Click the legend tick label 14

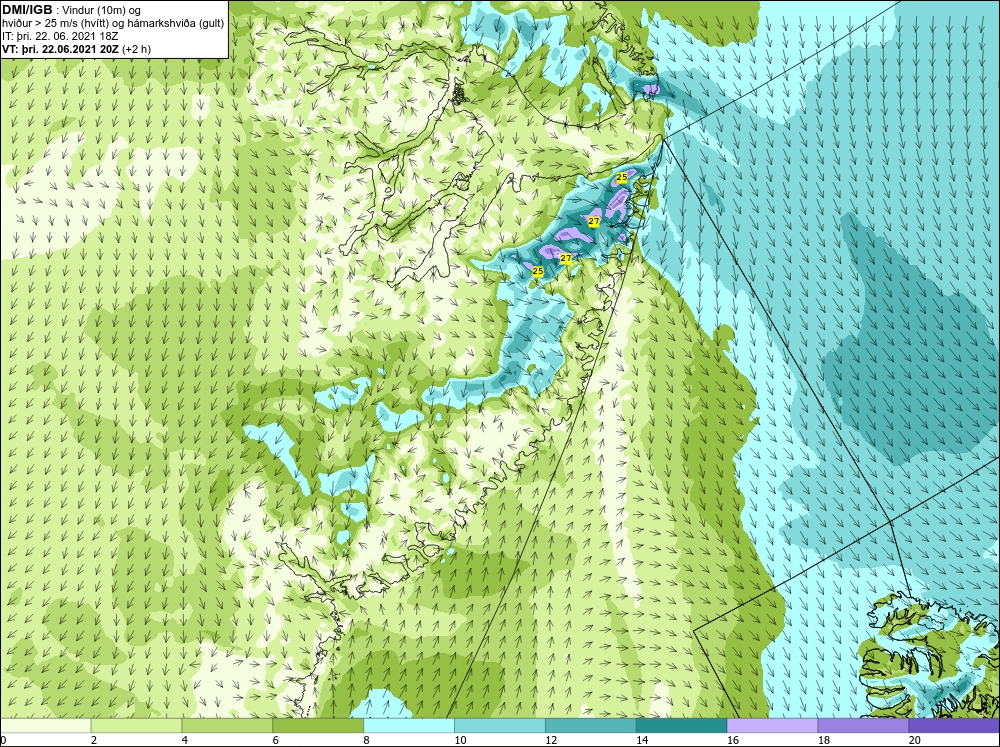click(x=642, y=740)
